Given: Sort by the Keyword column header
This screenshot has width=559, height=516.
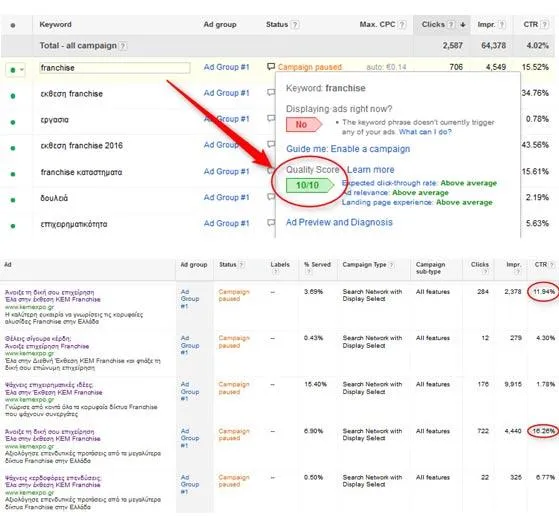Looking at the screenshot, I should coord(55,25).
